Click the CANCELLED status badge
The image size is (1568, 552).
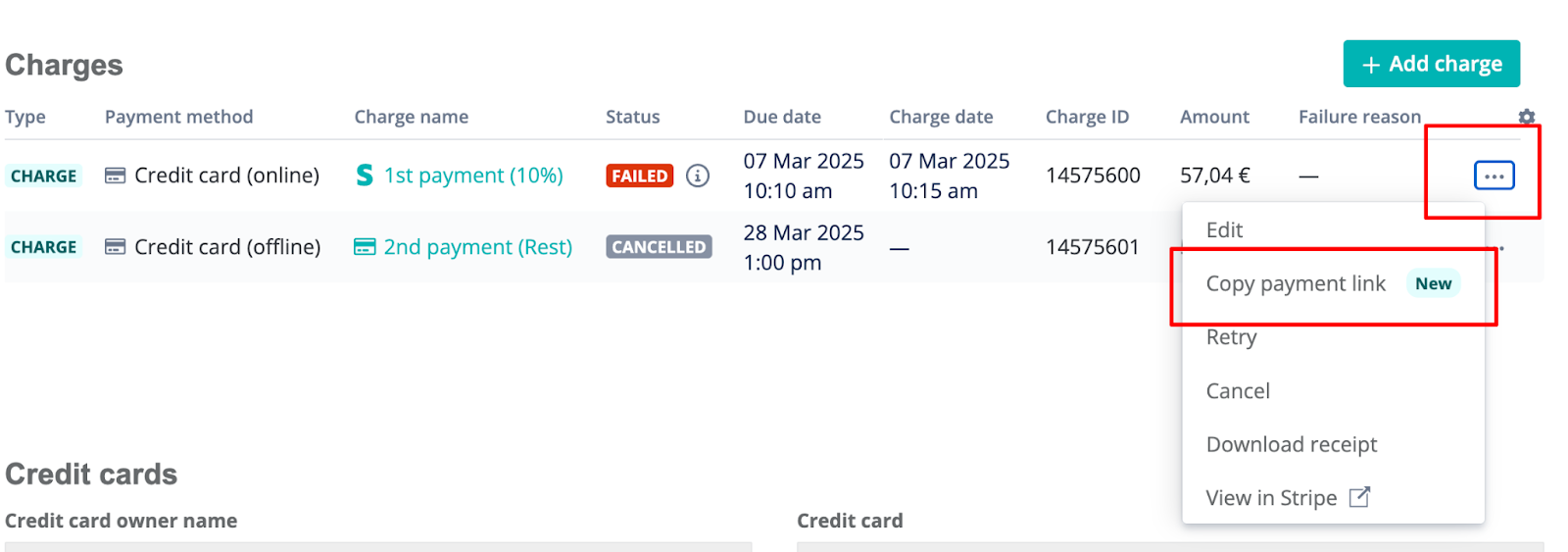[x=659, y=247]
